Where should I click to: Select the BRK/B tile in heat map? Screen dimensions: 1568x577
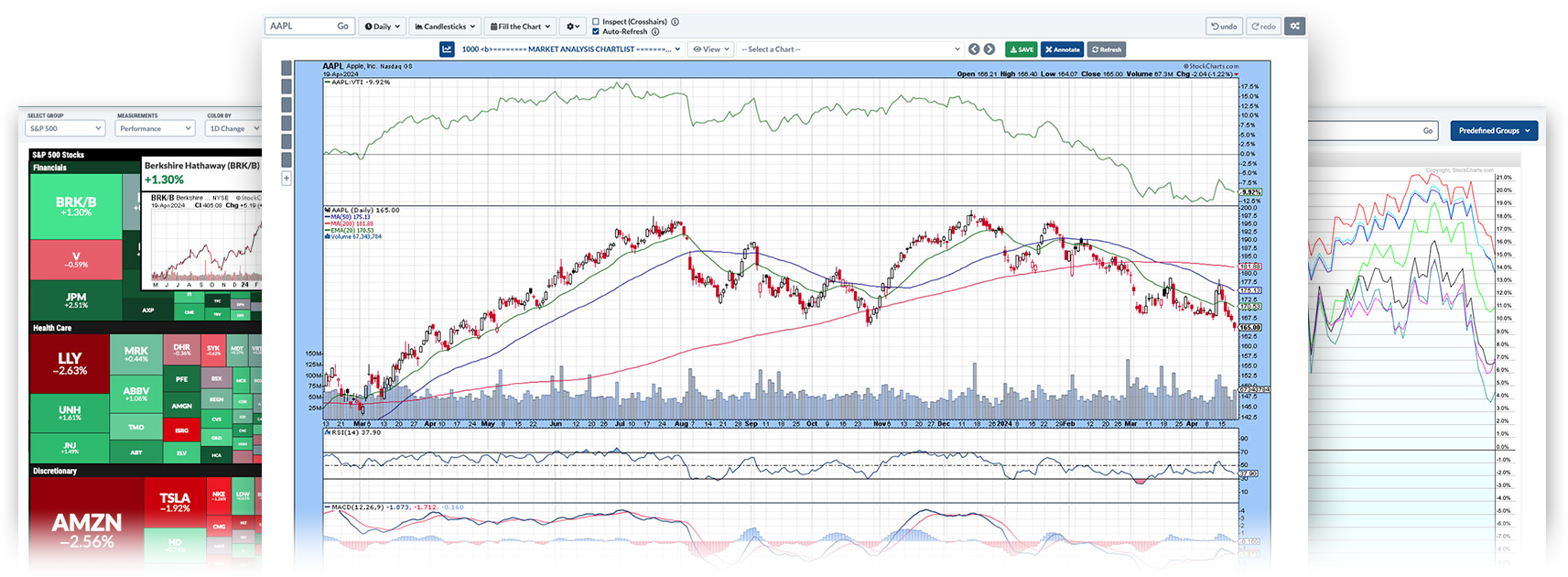click(75, 207)
